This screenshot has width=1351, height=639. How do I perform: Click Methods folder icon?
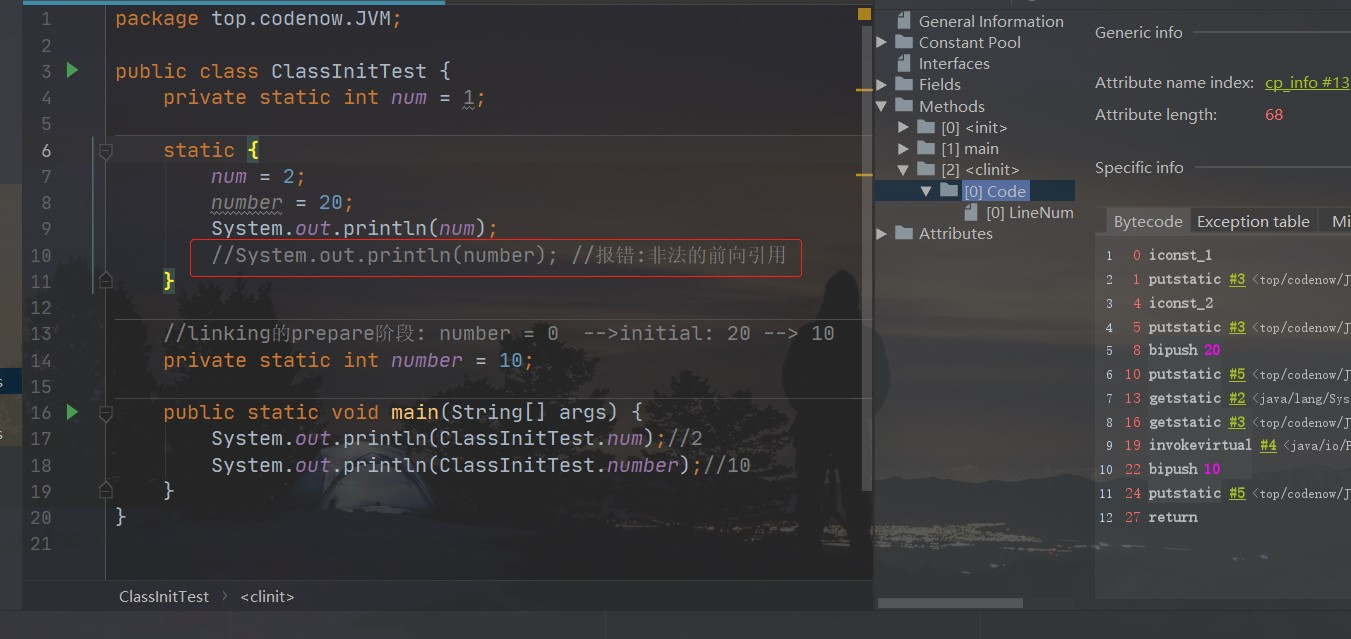904,106
